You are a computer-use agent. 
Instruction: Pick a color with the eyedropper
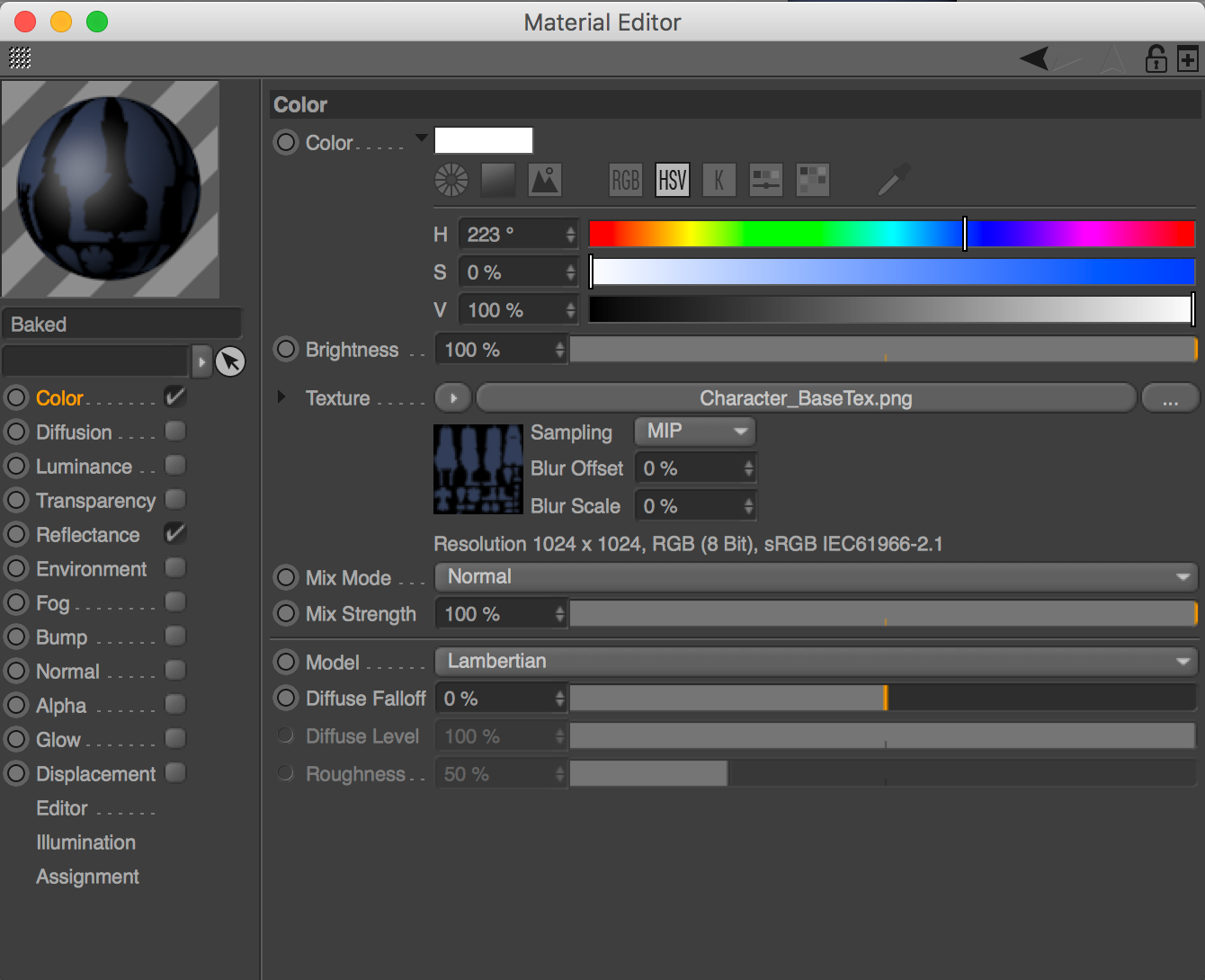pyautogui.click(x=894, y=180)
